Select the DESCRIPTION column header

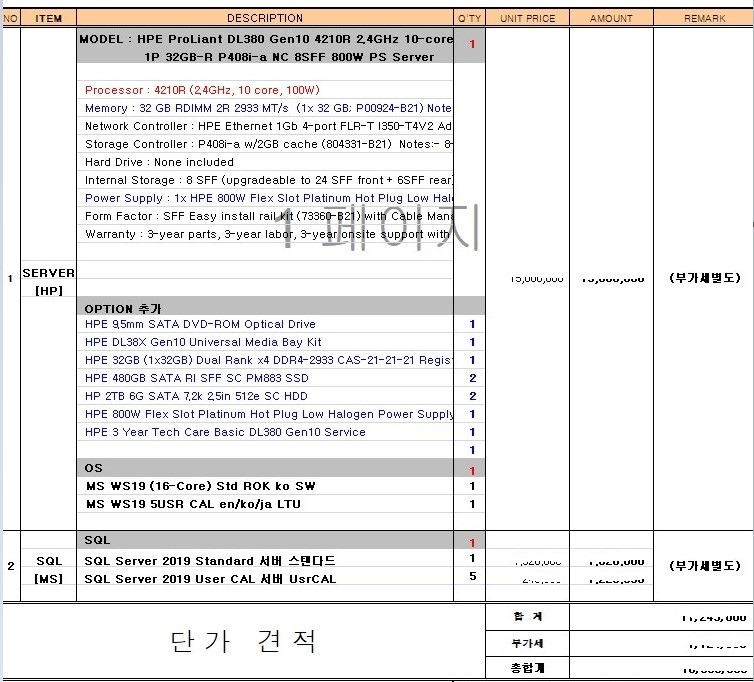[265, 18]
